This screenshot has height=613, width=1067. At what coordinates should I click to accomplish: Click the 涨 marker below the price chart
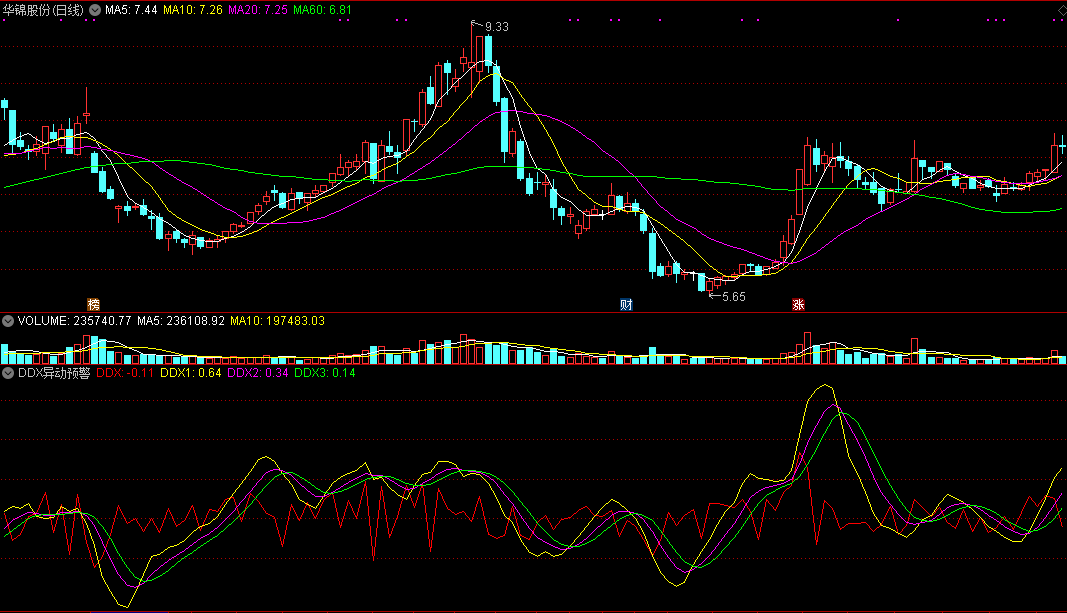pyautogui.click(x=798, y=305)
